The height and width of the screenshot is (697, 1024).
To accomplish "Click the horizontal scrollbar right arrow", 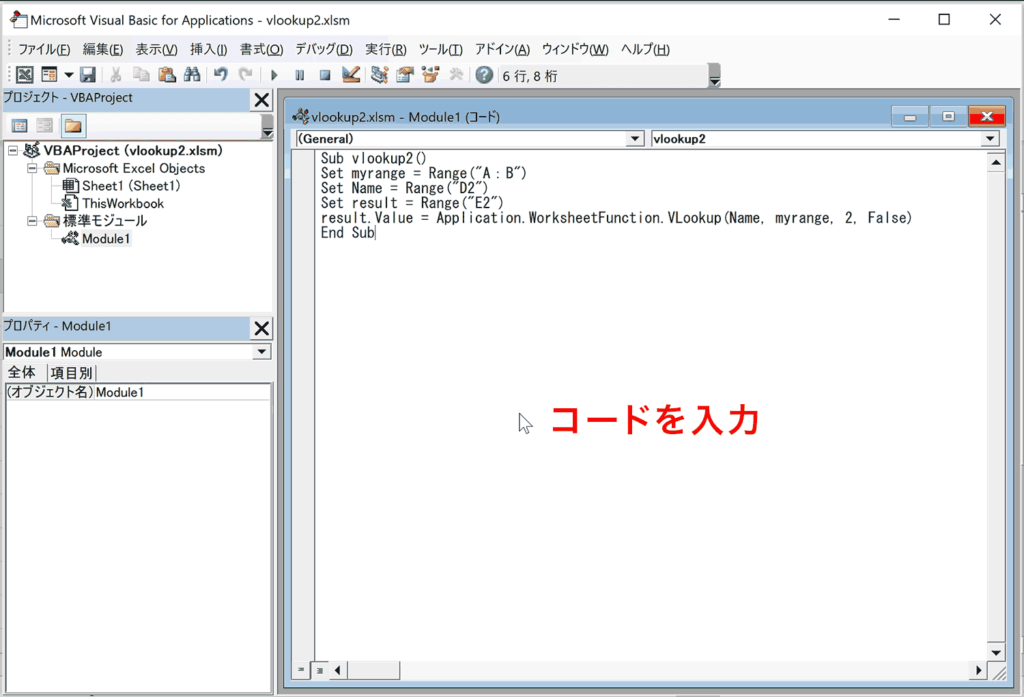I will pyautogui.click(x=978, y=670).
